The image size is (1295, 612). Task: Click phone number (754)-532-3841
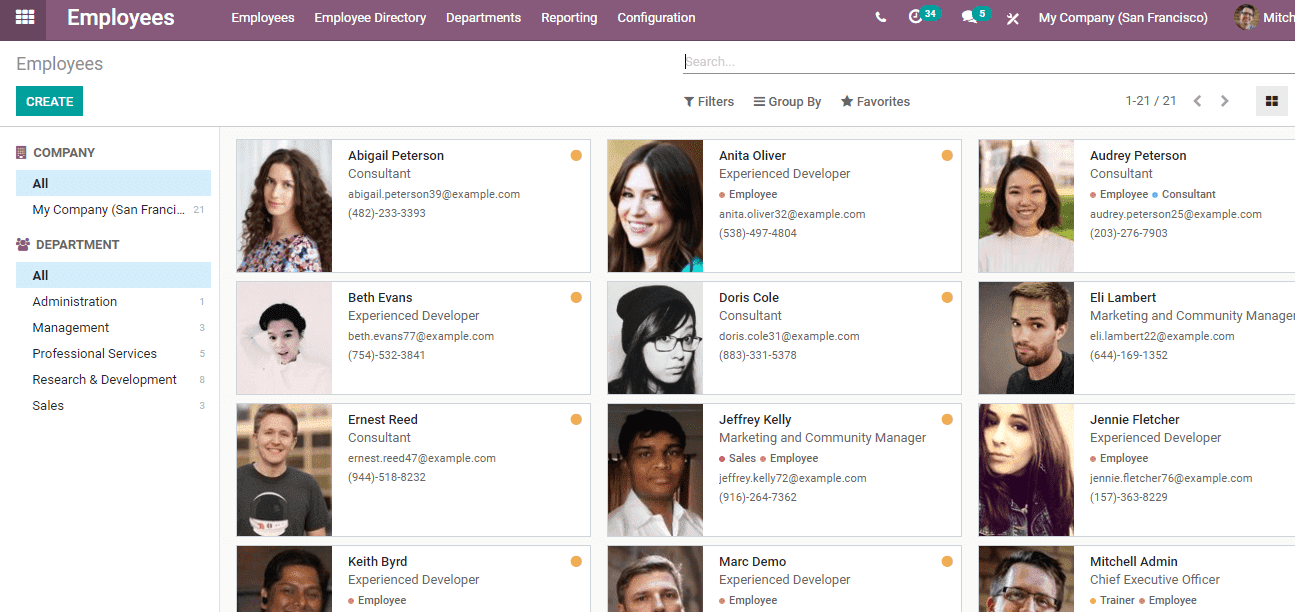click(x=387, y=355)
